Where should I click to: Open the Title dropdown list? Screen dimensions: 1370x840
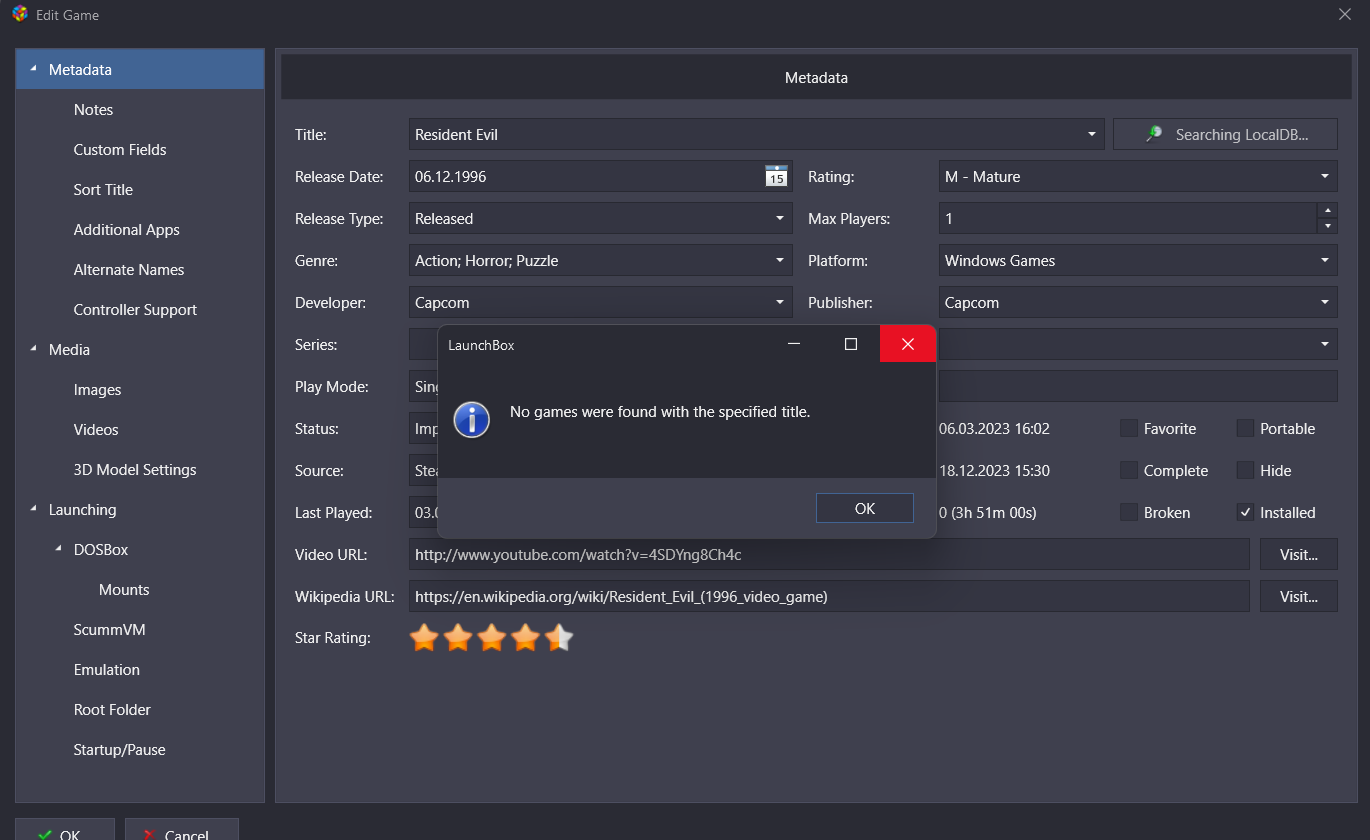[1091, 134]
